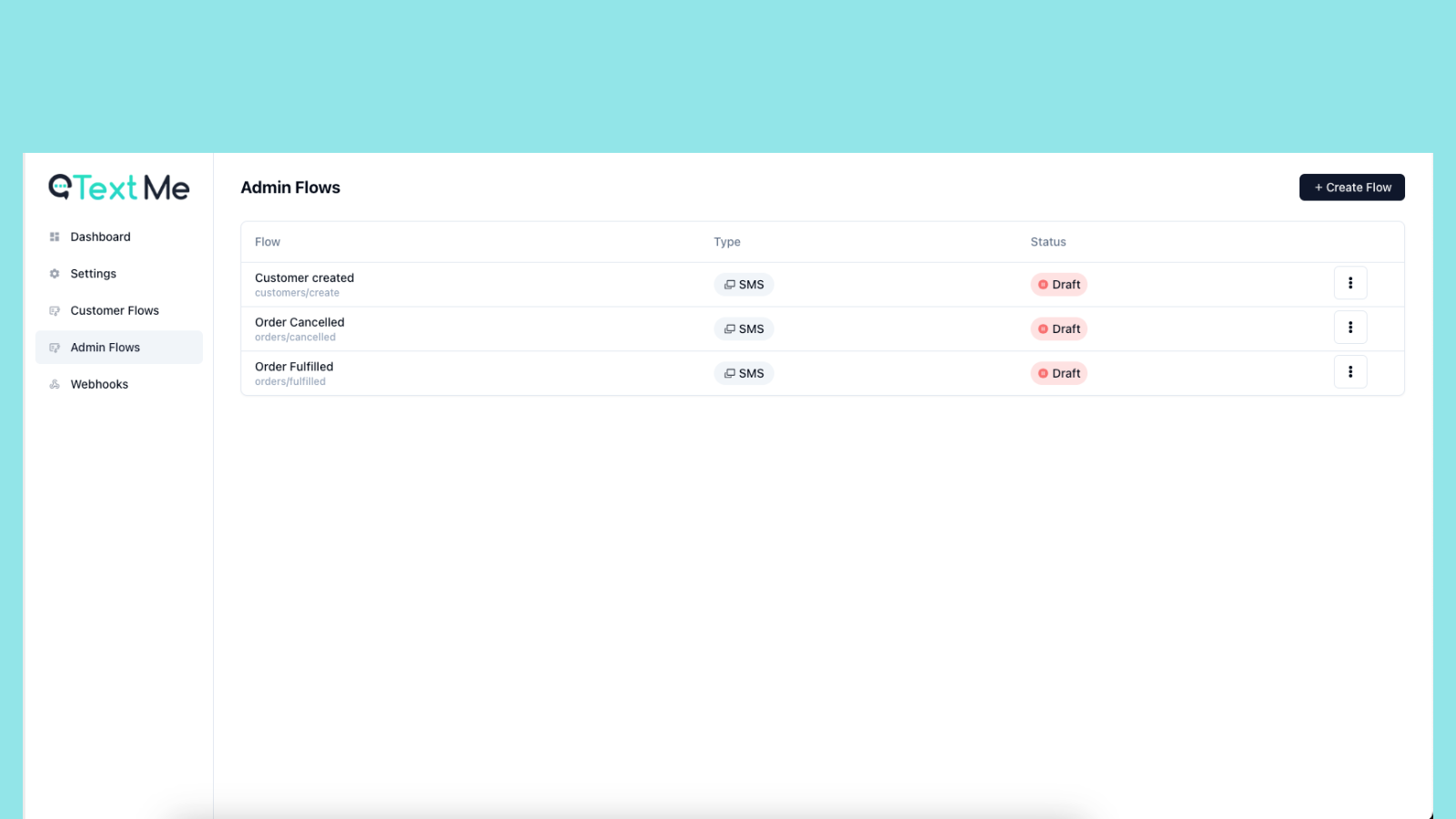Open the Dashboard grid icon
The image size is (1456, 819).
click(55, 237)
